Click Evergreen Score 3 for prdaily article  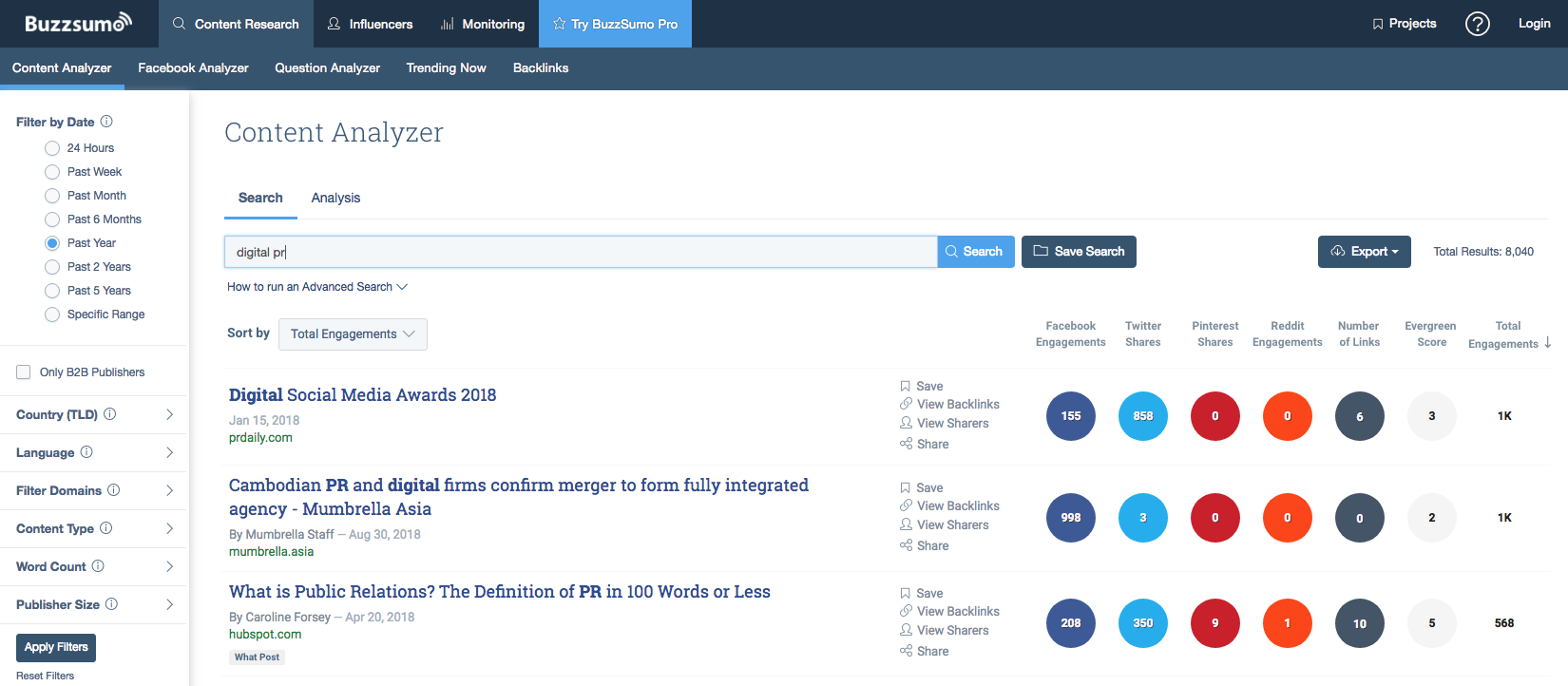coord(1432,416)
